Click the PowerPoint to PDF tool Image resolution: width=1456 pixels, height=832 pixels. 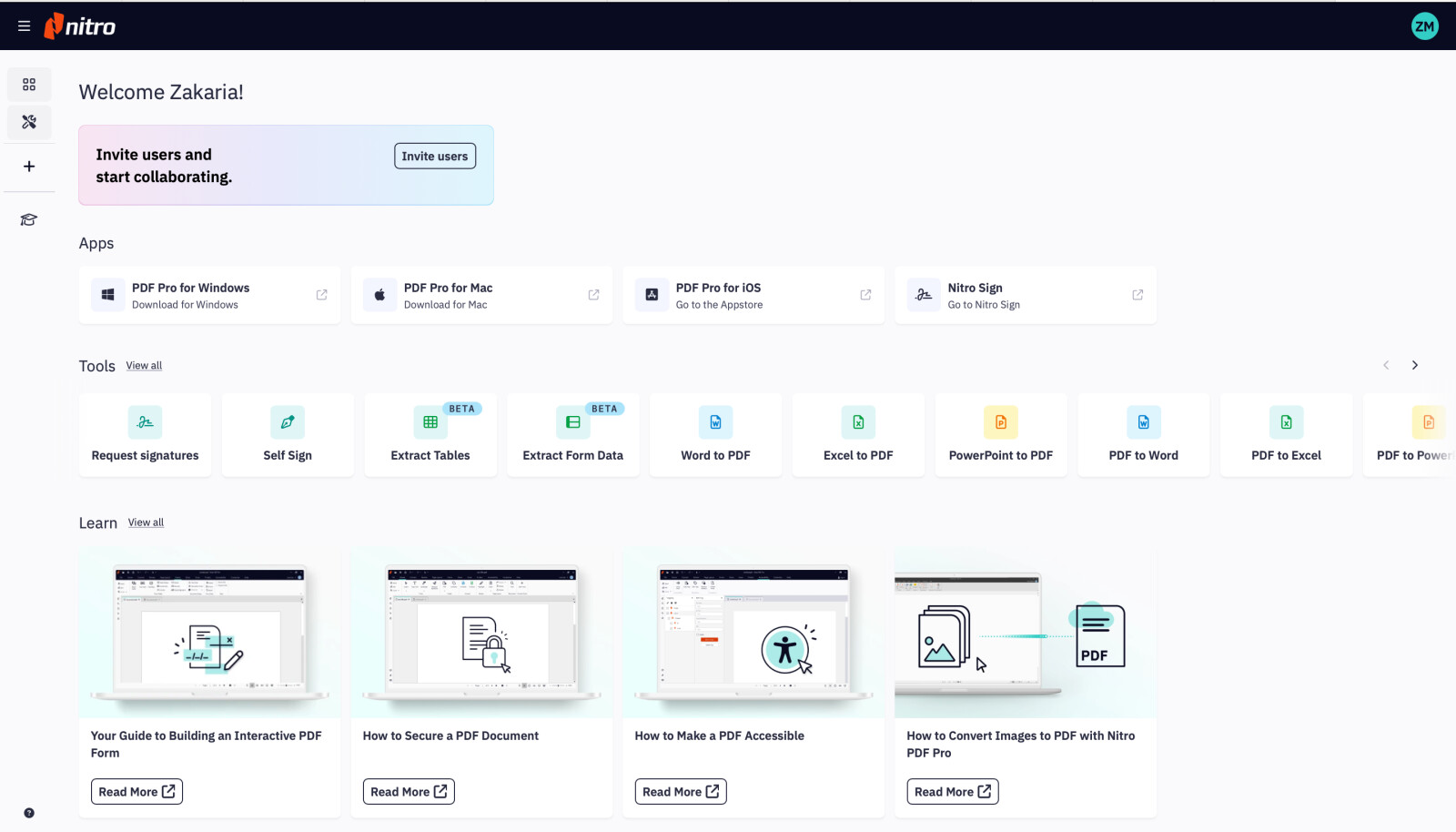[x=1000, y=435]
